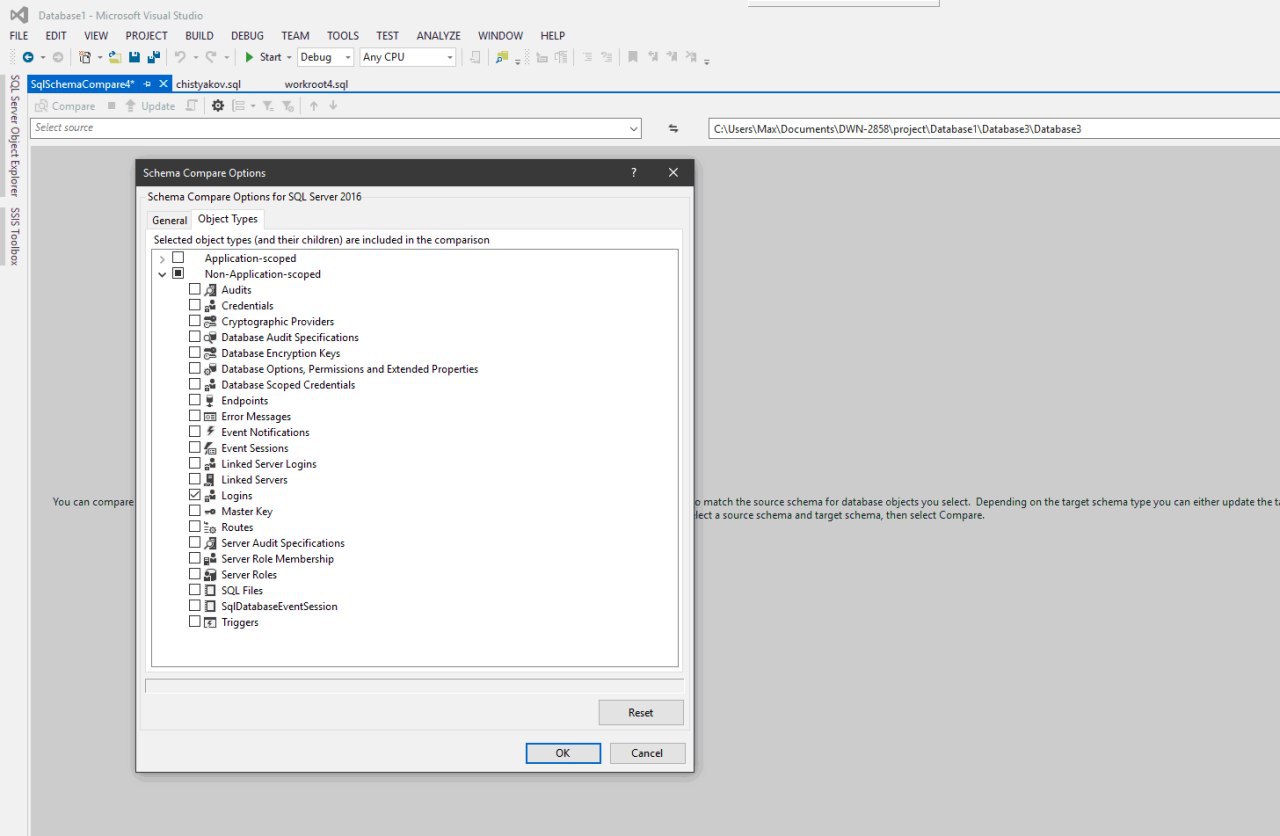Check the Triggers checkbox

pyautogui.click(x=195, y=622)
